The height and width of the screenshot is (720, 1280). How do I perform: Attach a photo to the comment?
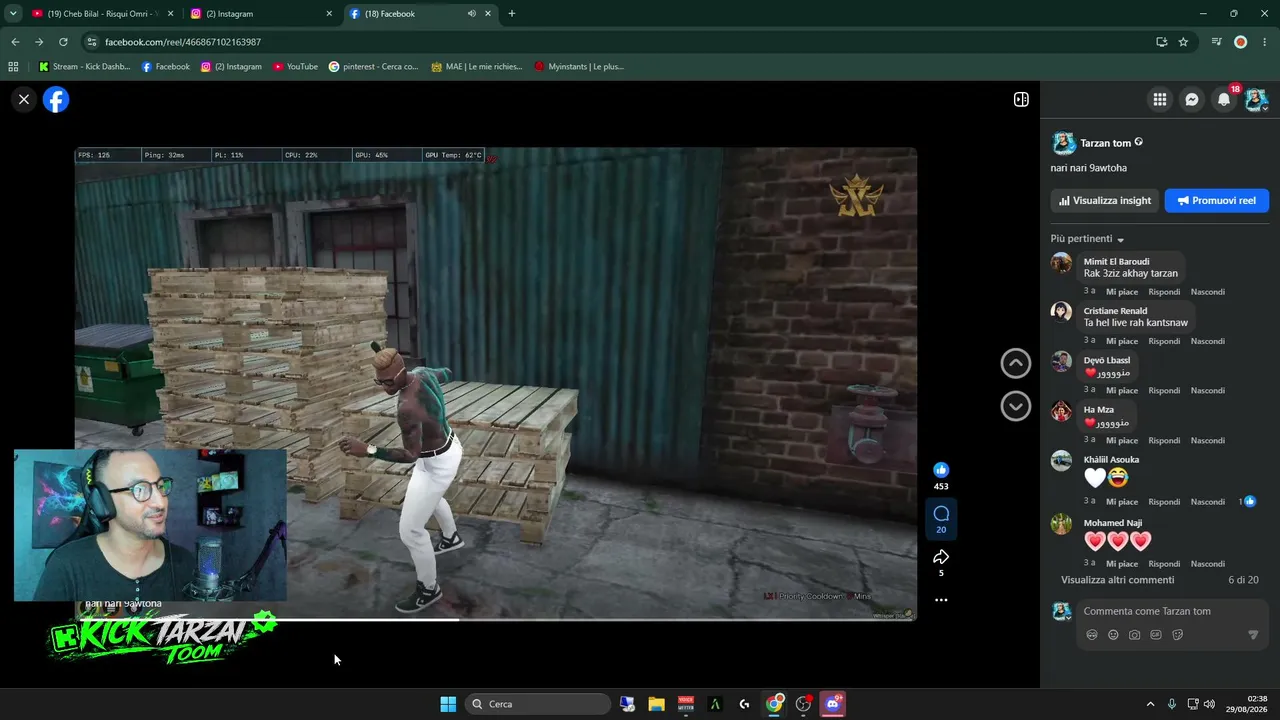[x=1135, y=635]
